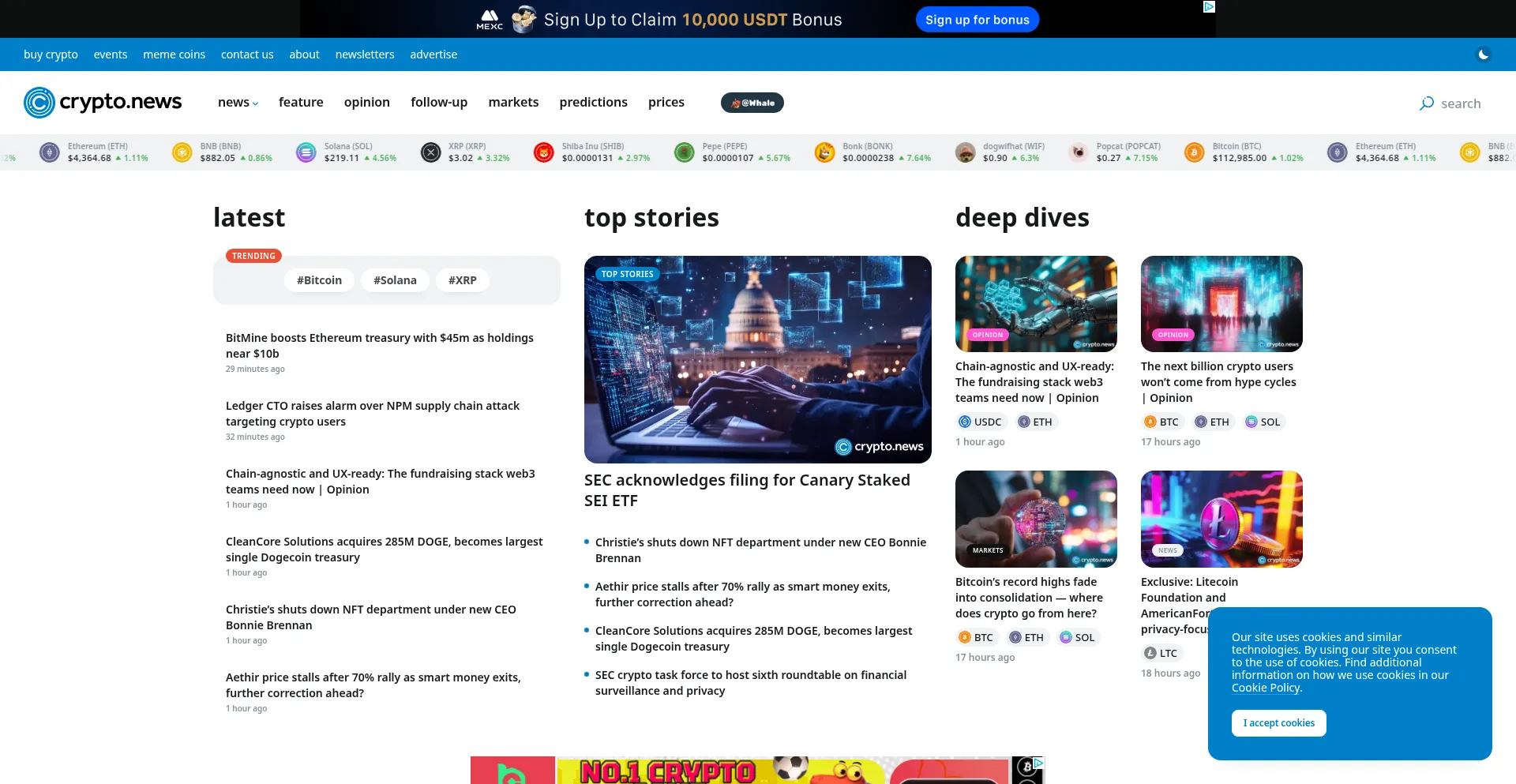
Task: Click USDC tag under Chain-agnostic article
Action: 980,422
